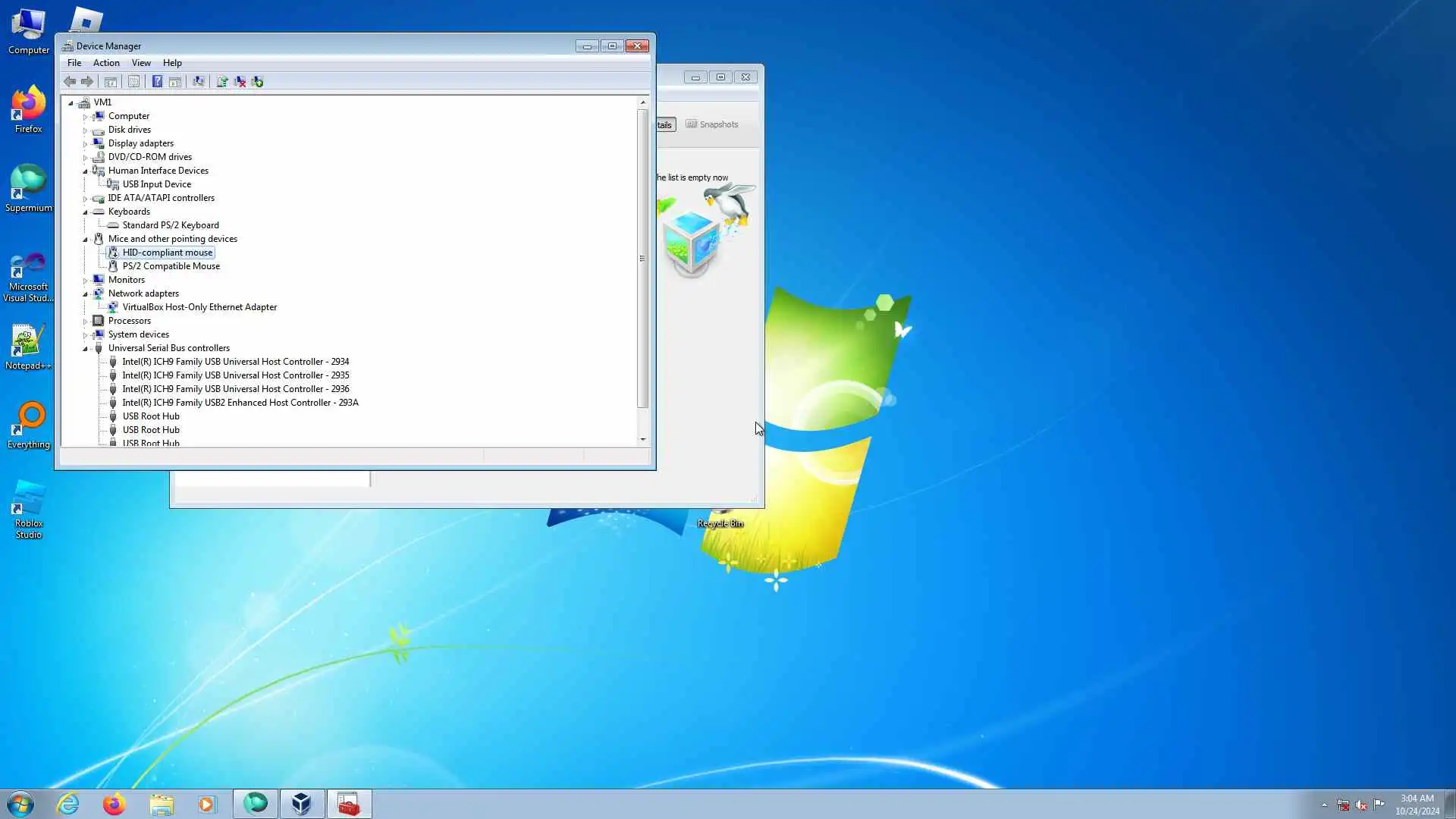Click the Update Driver Software icon
This screenshot has height=819, width=1456.
222,82
